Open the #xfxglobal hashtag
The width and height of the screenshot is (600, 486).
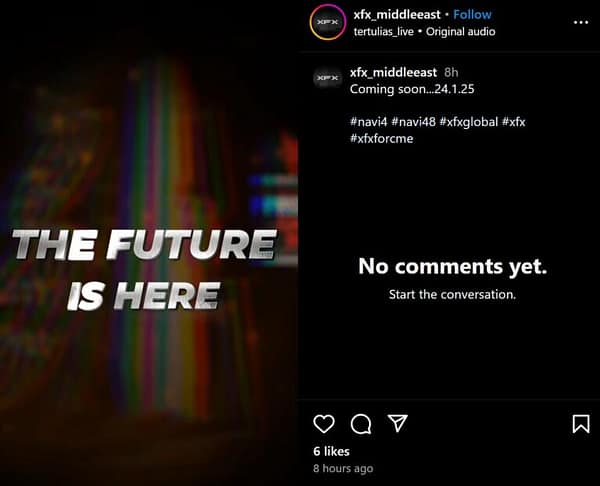coord(469,122)
